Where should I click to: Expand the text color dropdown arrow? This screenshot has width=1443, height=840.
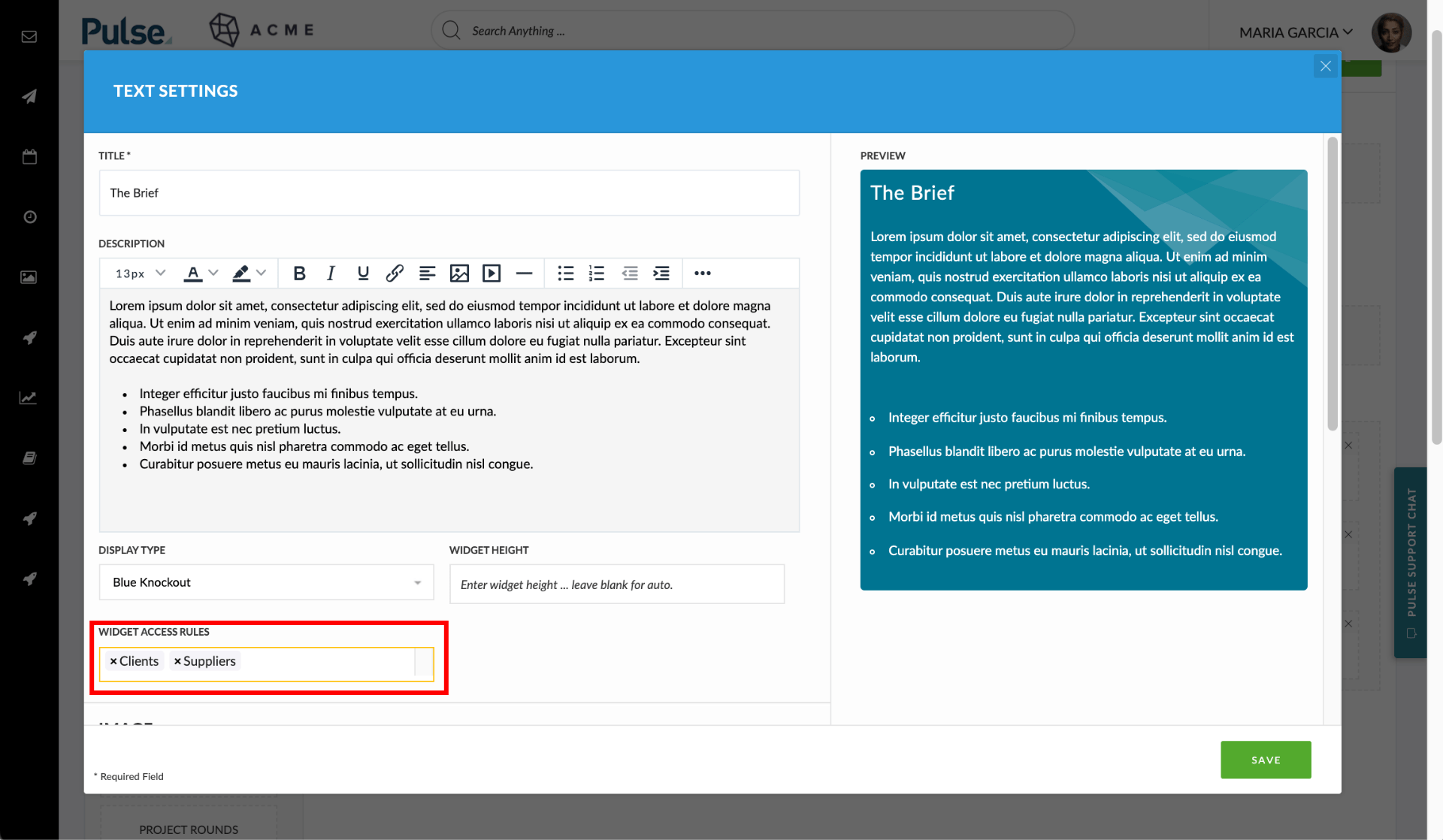tap(213, 273)
